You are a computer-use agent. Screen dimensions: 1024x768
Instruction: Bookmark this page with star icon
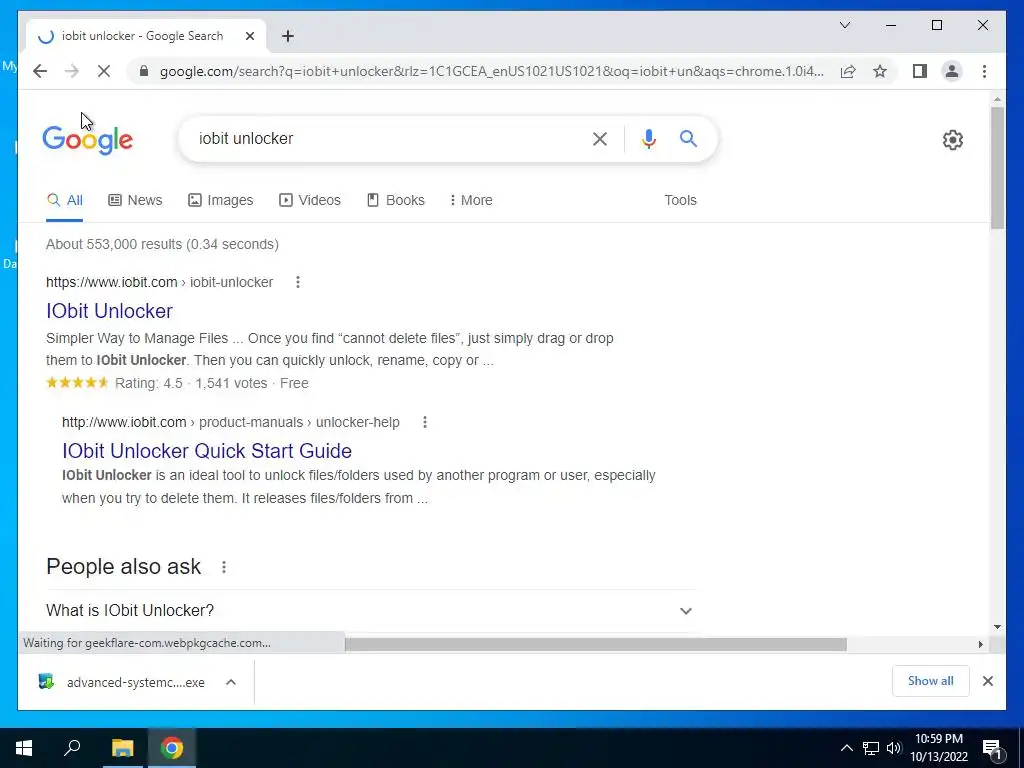pyautogui.click(x=880, y=71)
